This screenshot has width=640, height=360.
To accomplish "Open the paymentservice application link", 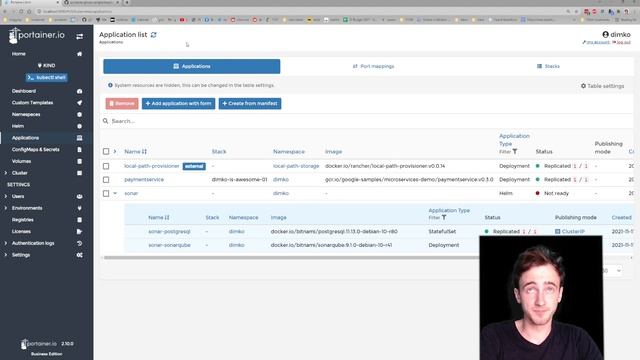I will (x=144, y=180).
